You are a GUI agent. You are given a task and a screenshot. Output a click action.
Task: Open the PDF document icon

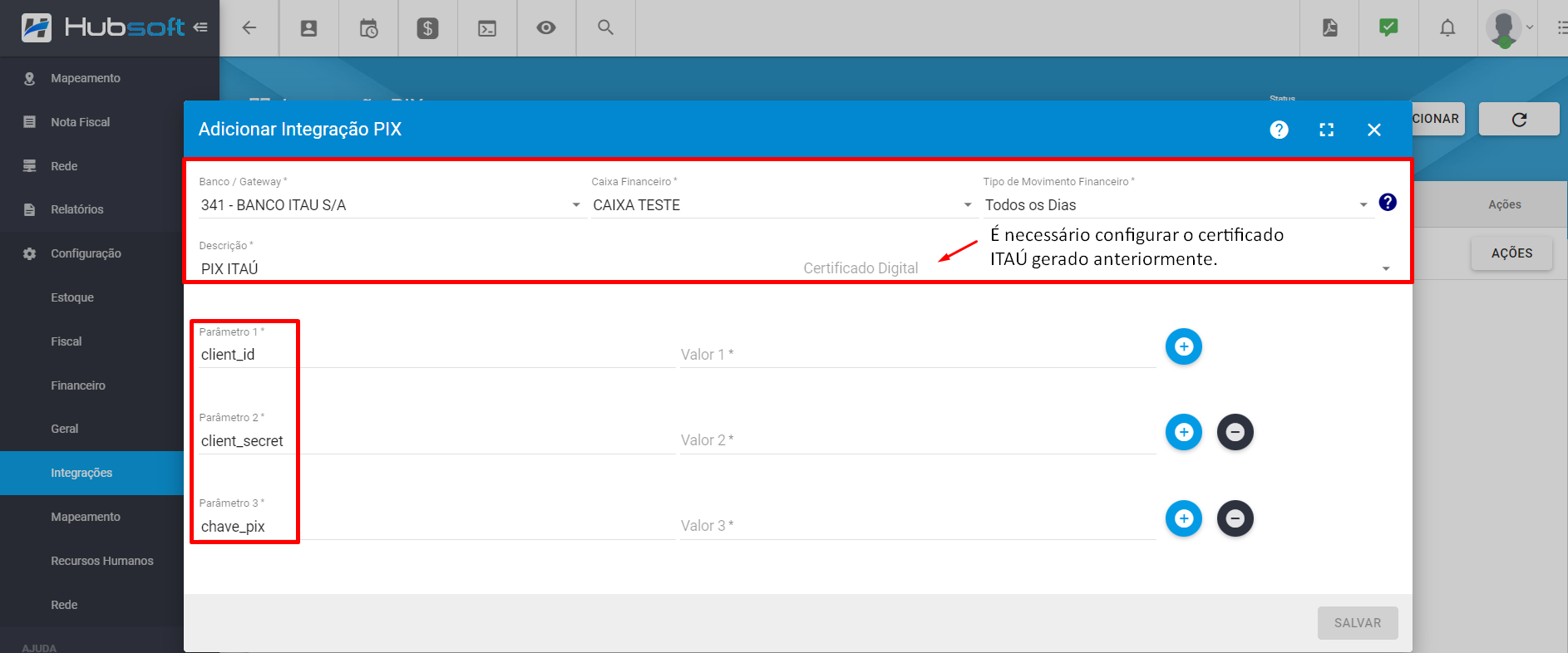tap(1329, 27)
